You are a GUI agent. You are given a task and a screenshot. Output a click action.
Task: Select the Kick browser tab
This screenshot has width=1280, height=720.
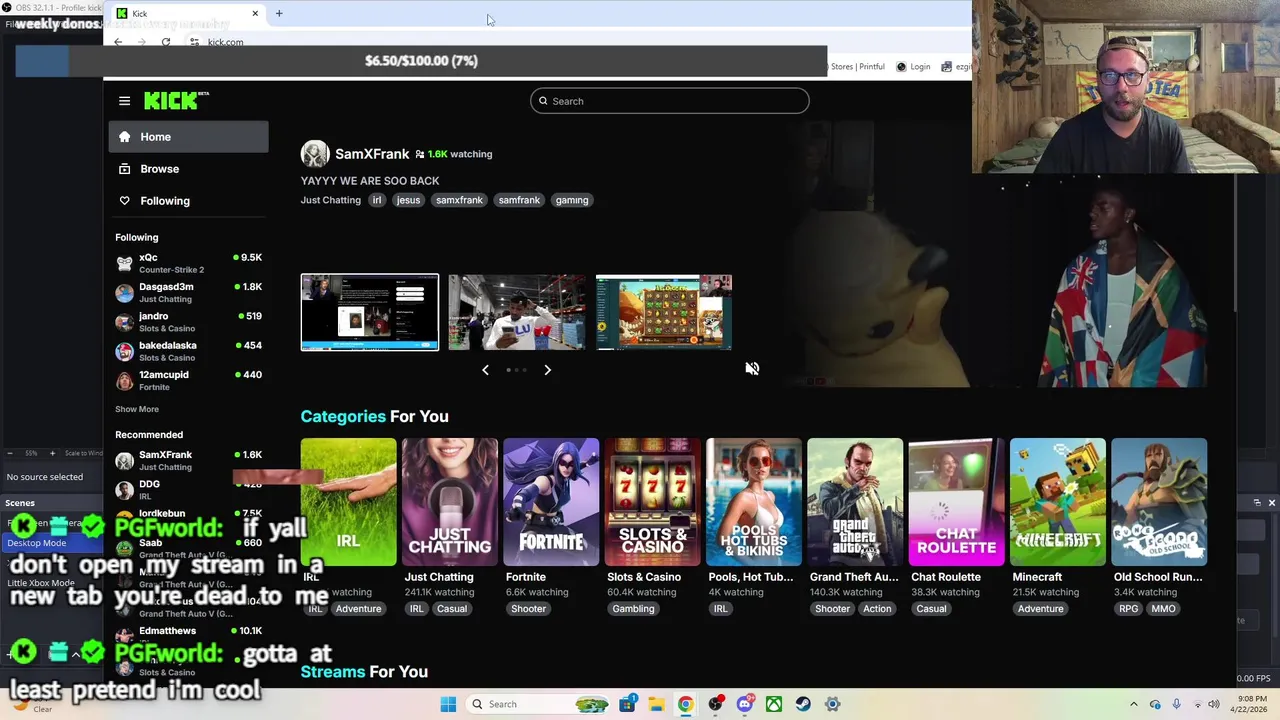[x=186, y=13]
